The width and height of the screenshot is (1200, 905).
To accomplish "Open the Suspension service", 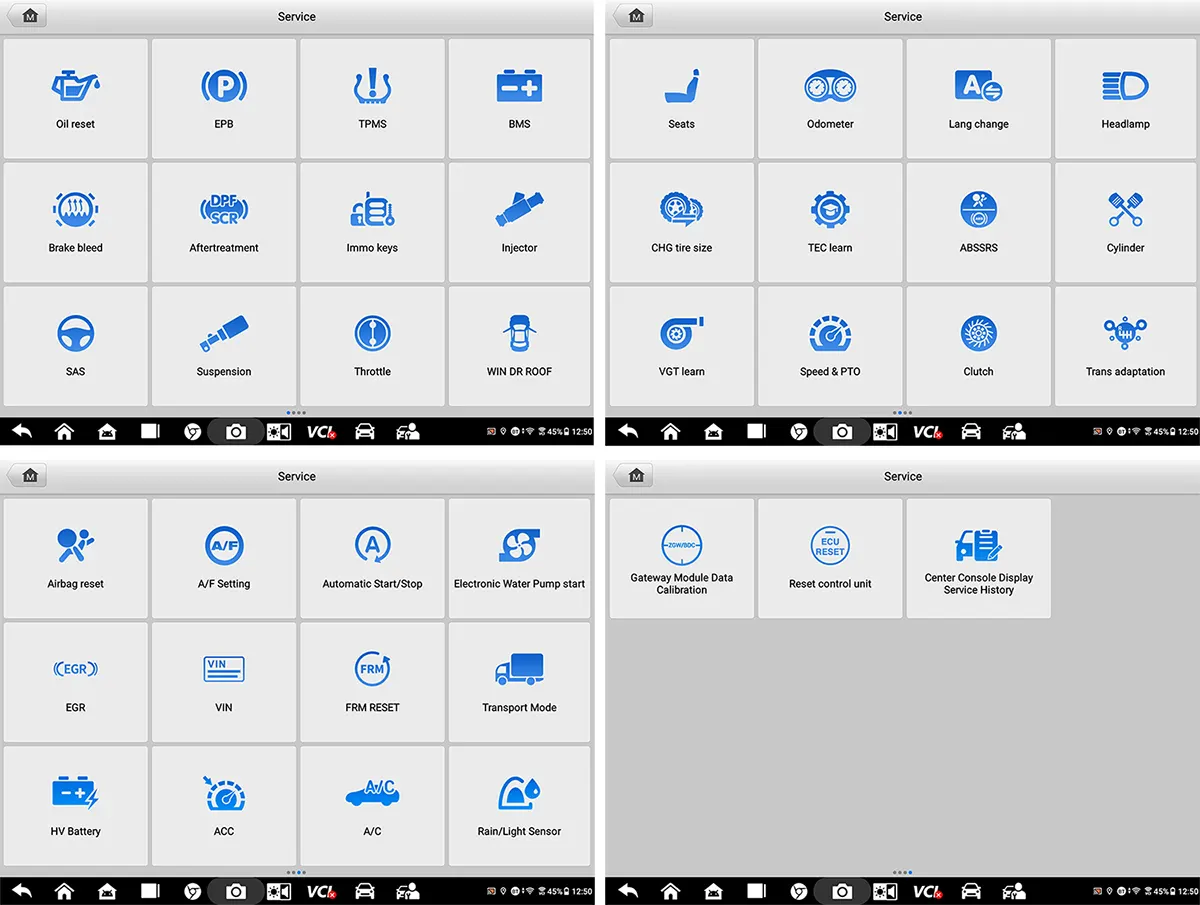I will point(224,346).
